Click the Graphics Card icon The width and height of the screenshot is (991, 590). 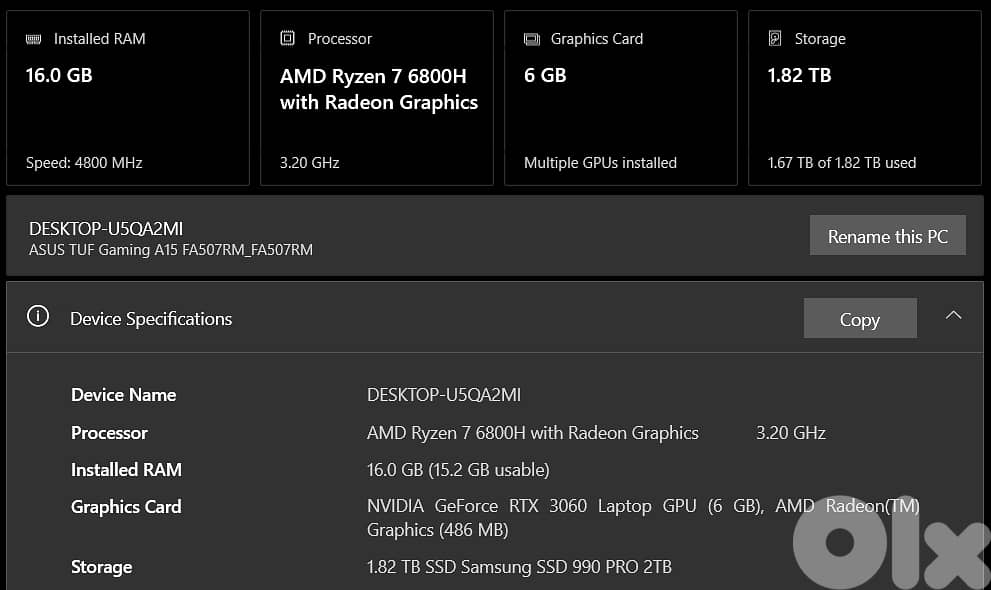(530, 38)
